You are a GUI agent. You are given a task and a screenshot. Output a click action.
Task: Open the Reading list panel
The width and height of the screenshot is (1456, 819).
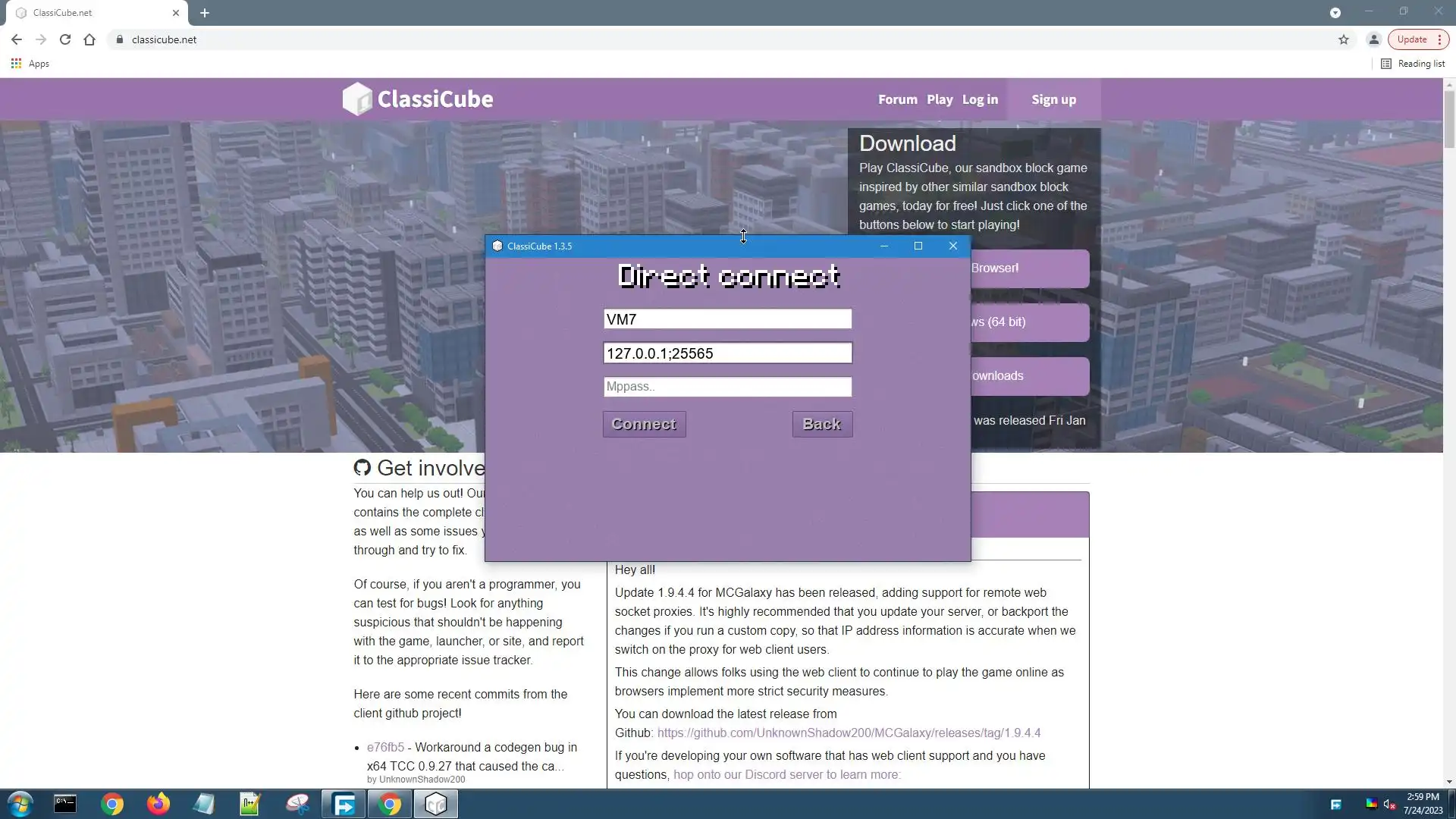click(x=1413, y=64)
